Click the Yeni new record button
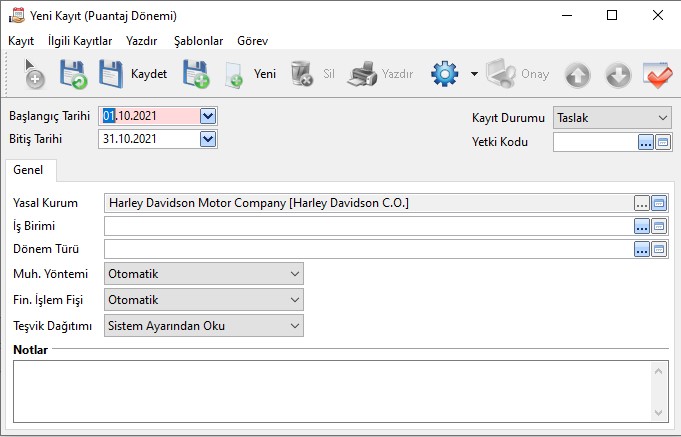Screen dimensions: 681x437 coord(250,74)
